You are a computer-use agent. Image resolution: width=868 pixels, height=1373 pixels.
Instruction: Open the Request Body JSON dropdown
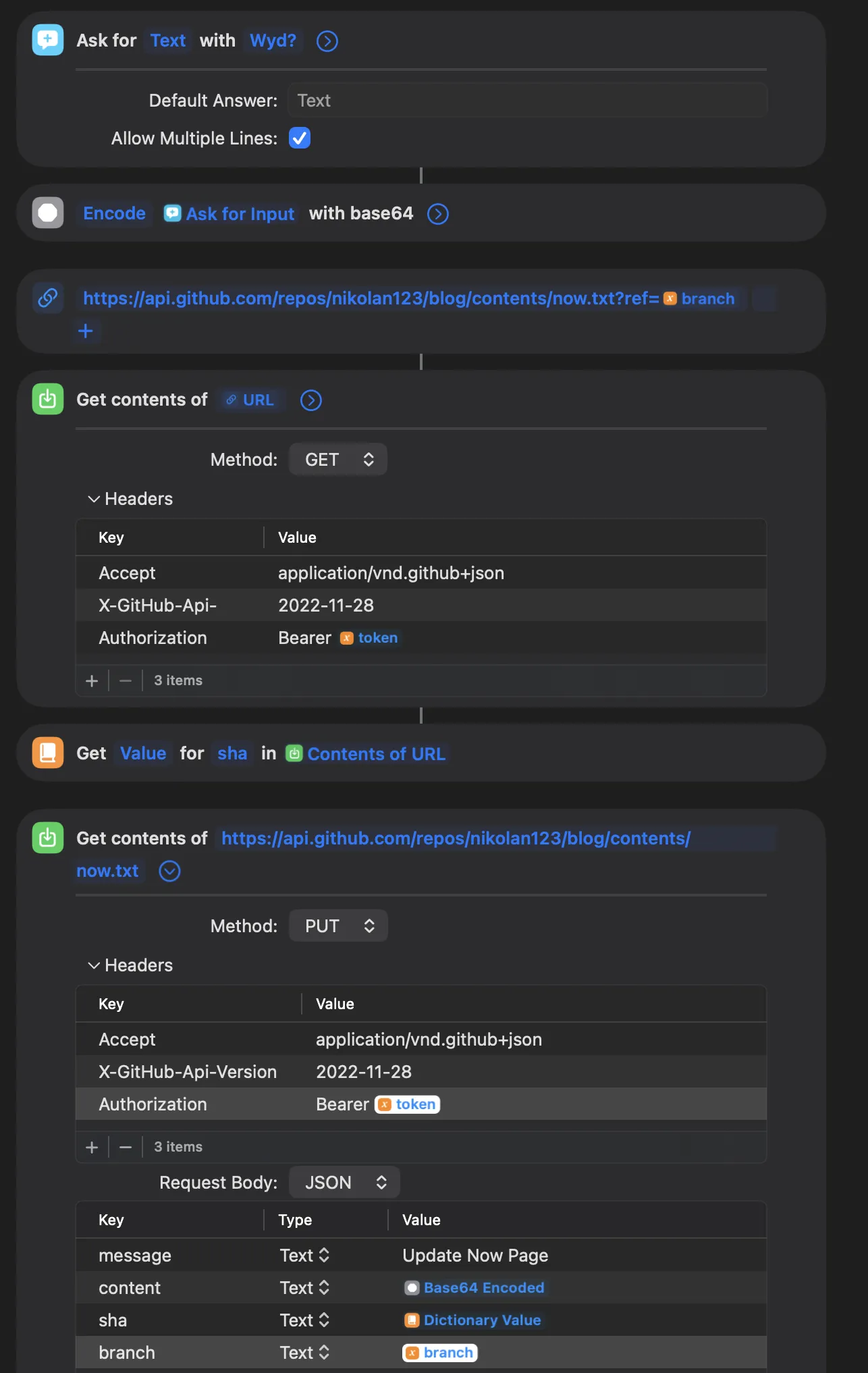click(x=344, y=1183)
